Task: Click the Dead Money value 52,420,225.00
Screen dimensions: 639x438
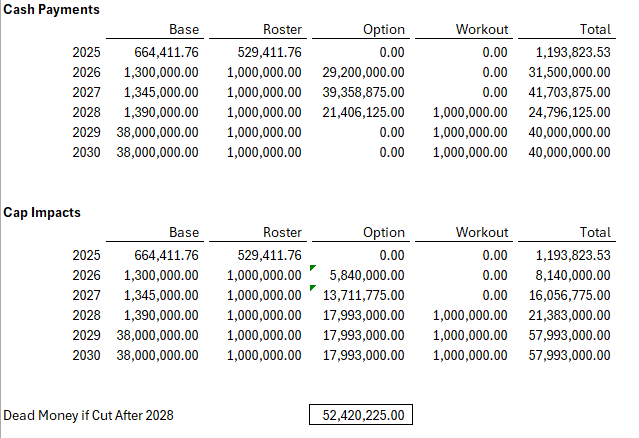Action: (361, 414)
